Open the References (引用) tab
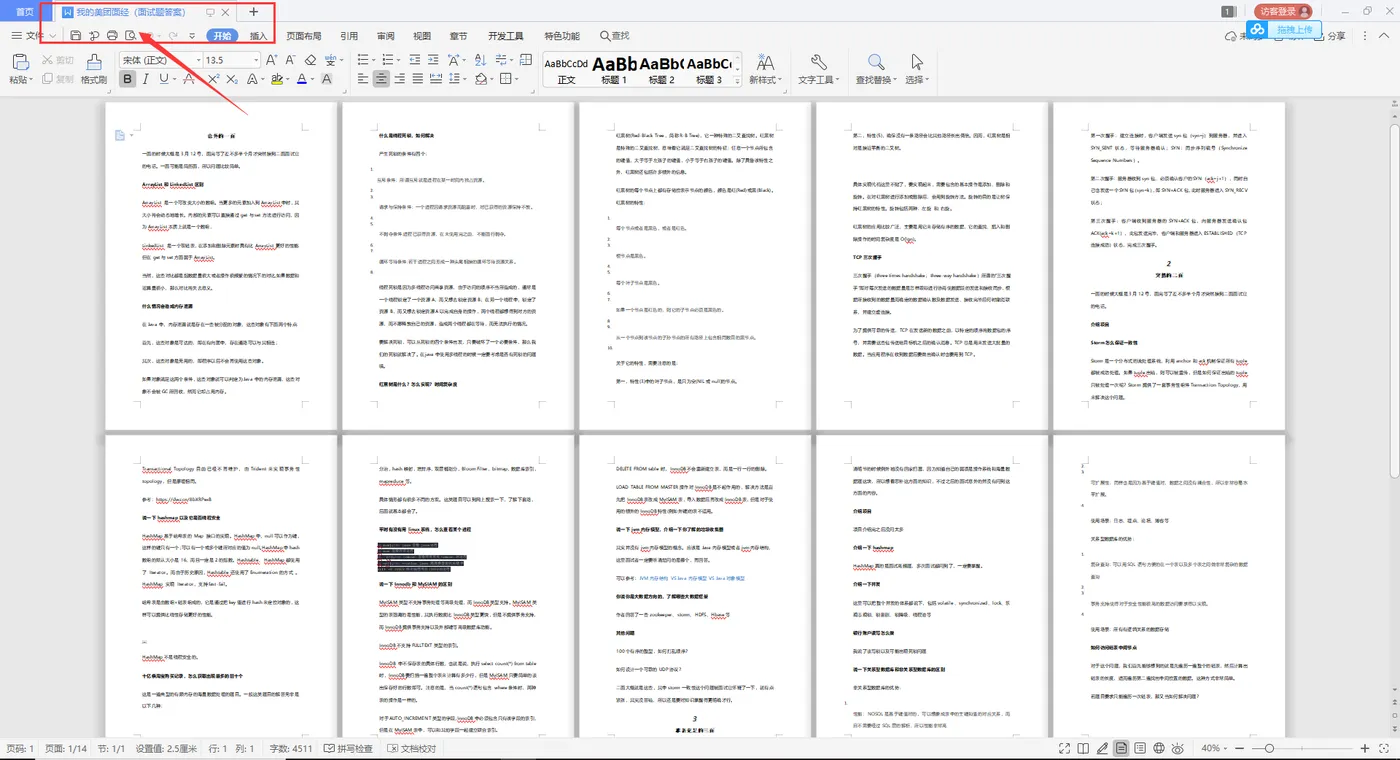Screen dimensions: 1400x760 coord(349,36)
